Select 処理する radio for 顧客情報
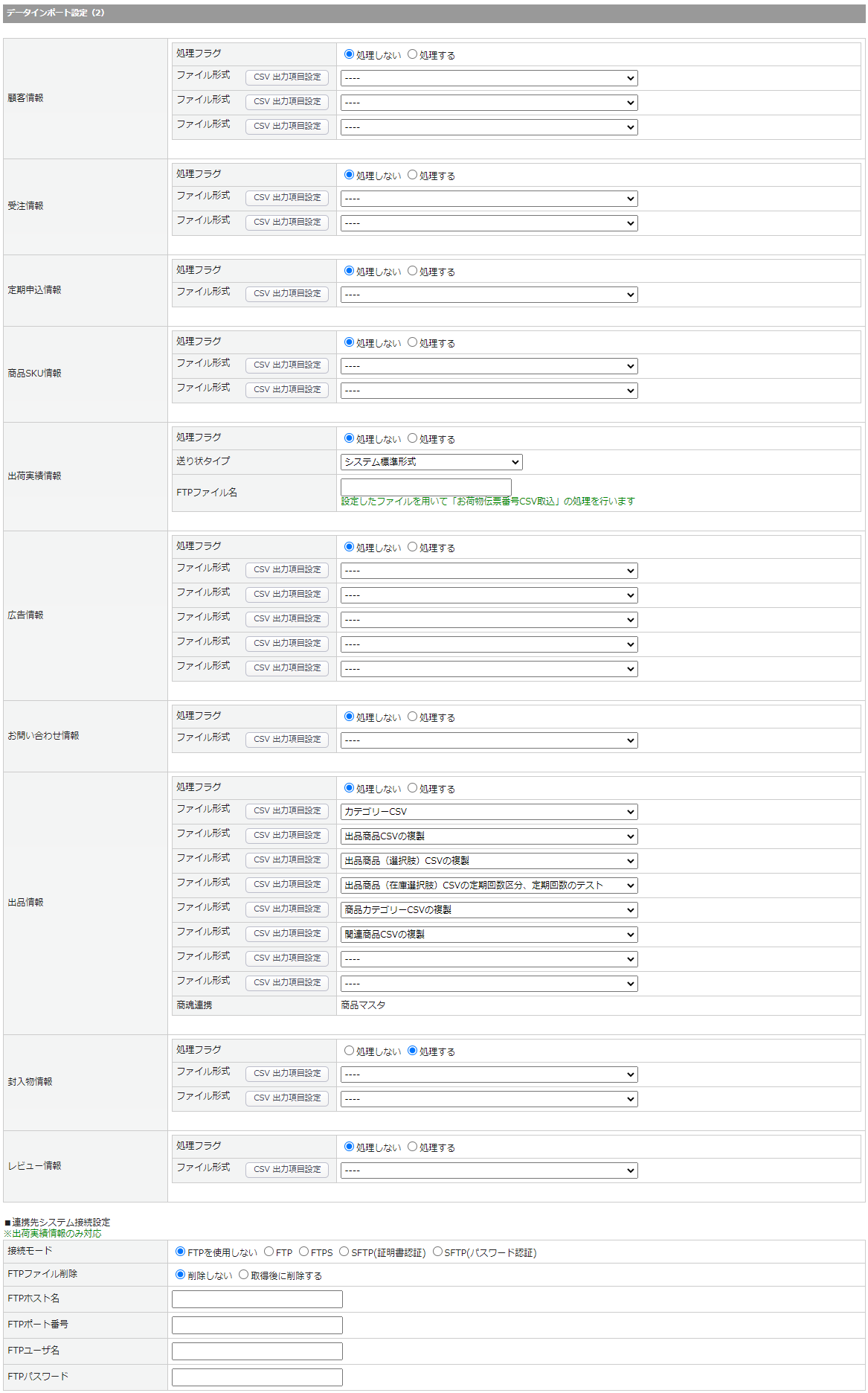This screenshot has height=1393, width=868. point(412,54)
